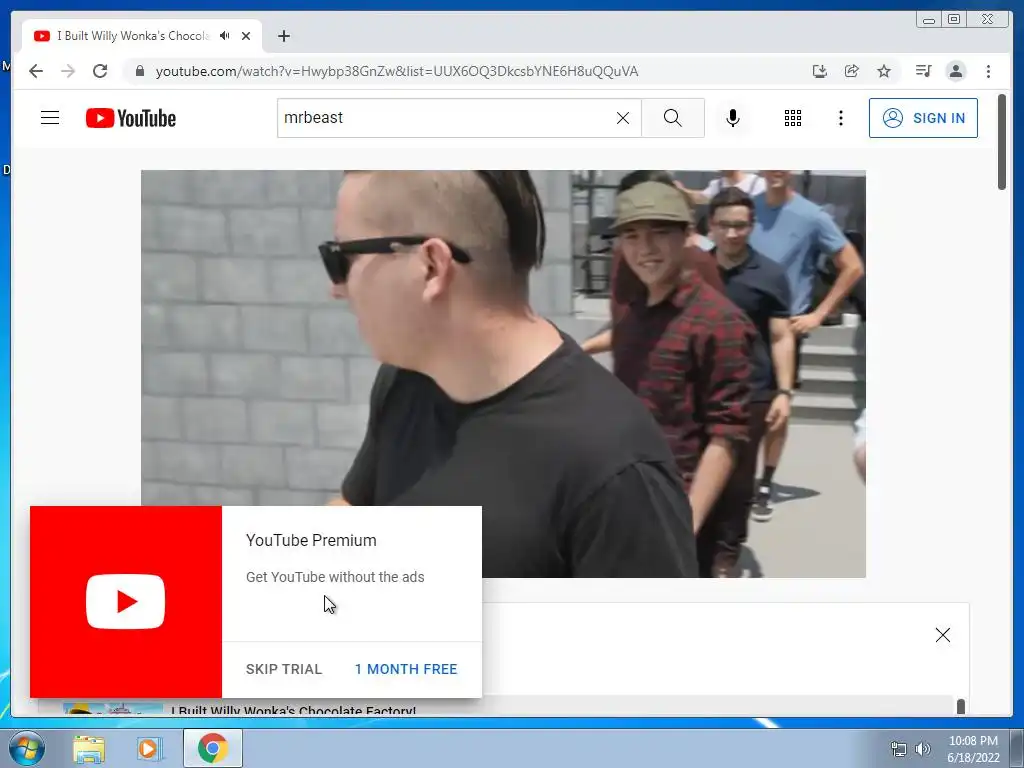Viewport: 1024px width, 768px height.
Task: Click the page vertical scrollbar thumb
Action: (x=1002, y=141)
